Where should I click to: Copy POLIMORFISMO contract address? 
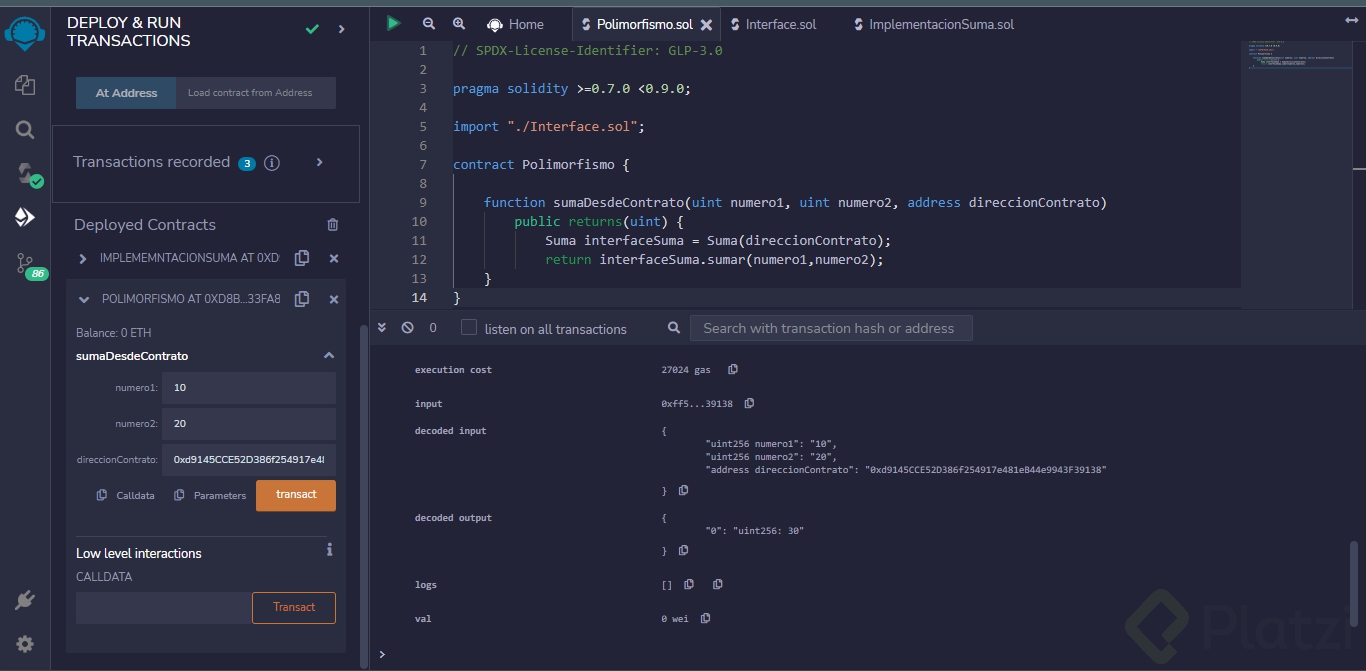click(301, 299)
